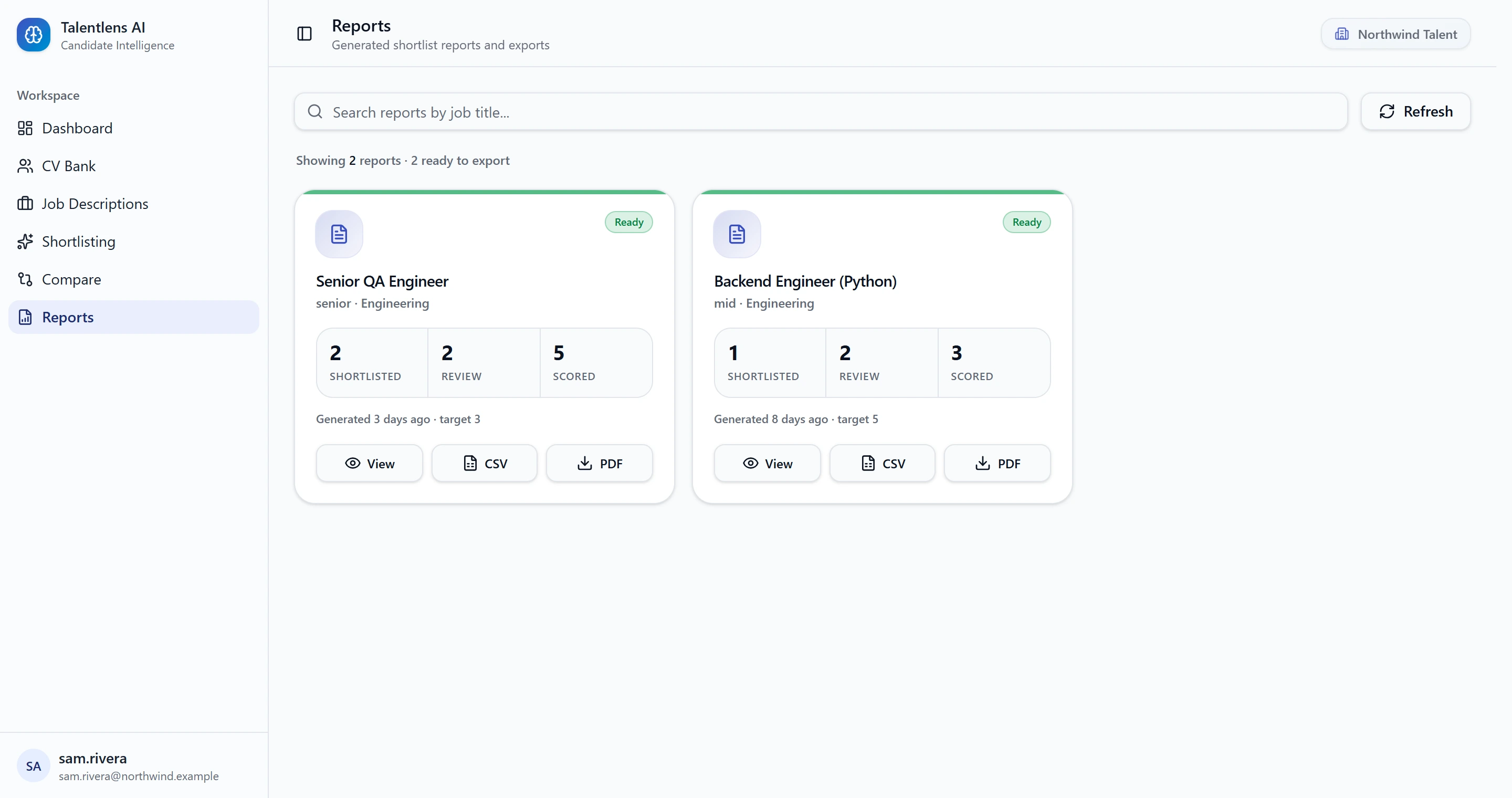This screenshot has height=798, width=1512.
Task: Click Ready badge on Senior QA Engineer card
Action: point(628,223)
